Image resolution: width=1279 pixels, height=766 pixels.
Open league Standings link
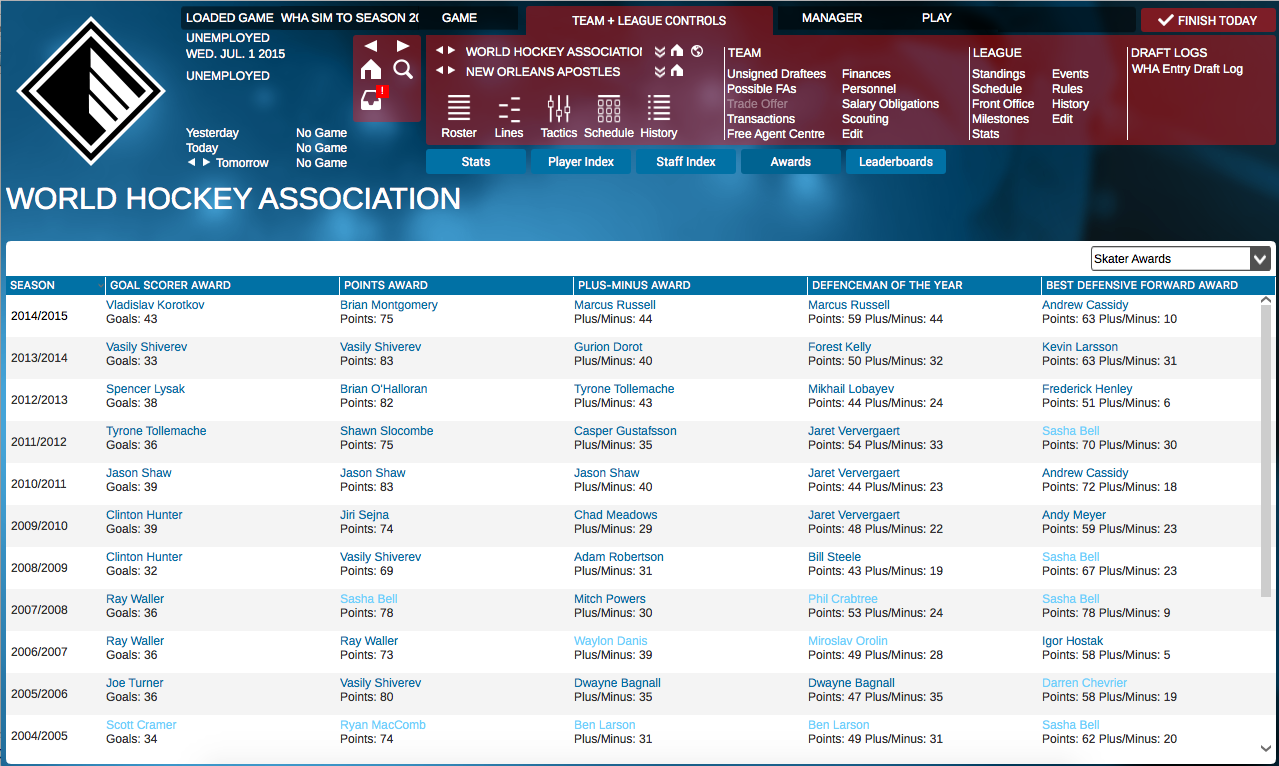(999, 74)
